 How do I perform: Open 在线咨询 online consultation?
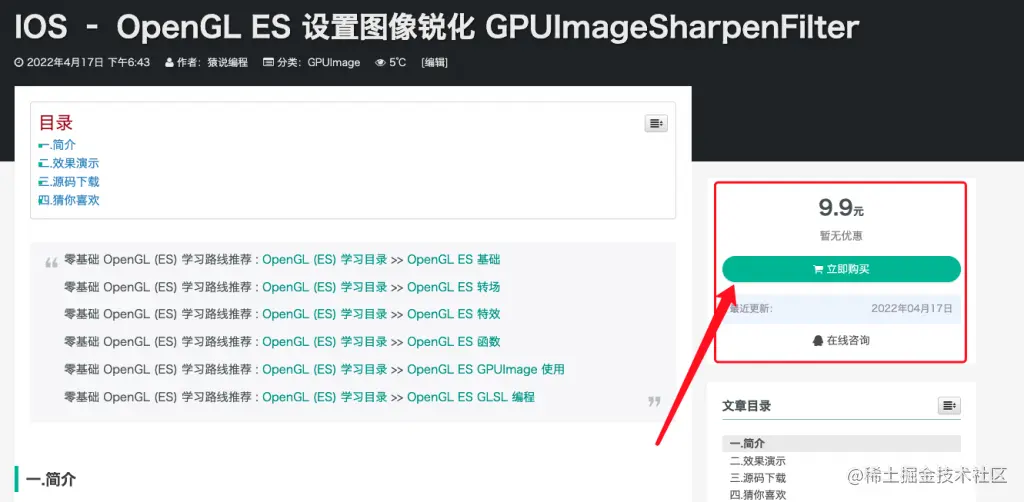(841, 340)
